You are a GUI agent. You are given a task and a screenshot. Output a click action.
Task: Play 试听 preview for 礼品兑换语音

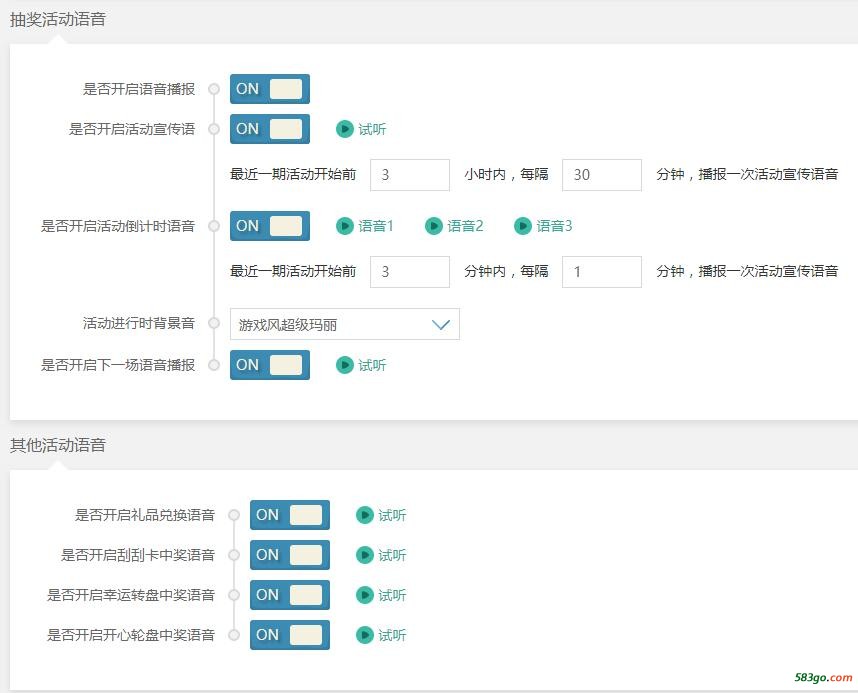tap(381, 515)
